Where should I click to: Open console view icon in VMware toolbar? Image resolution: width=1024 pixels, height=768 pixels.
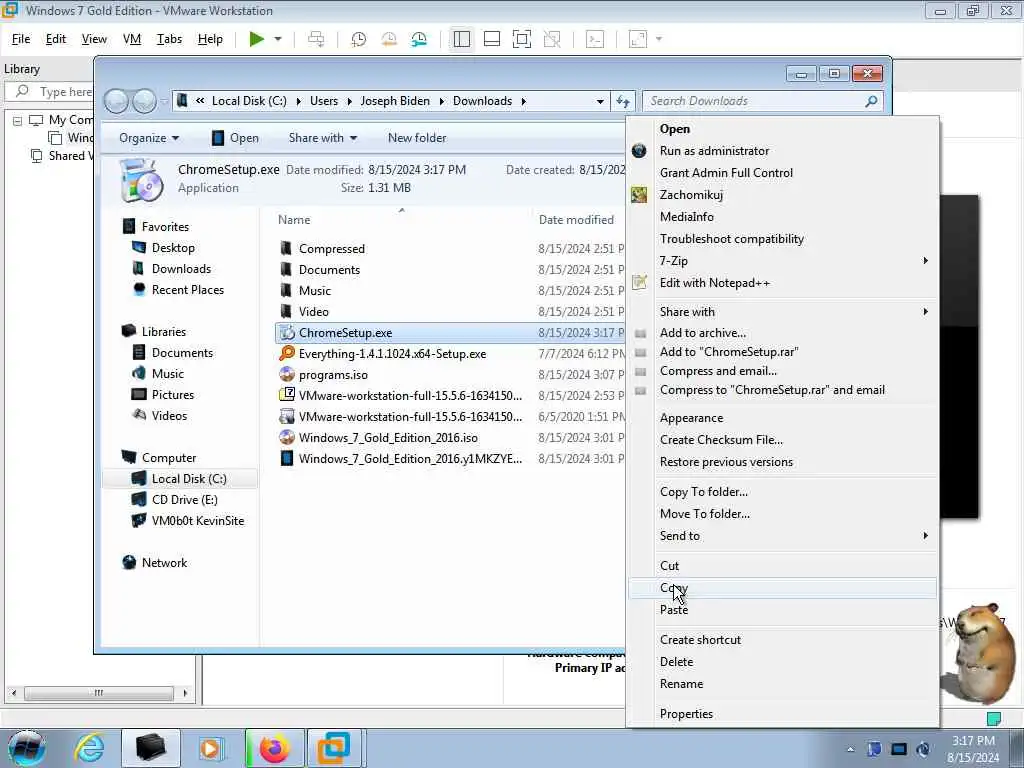coord(595,39)
